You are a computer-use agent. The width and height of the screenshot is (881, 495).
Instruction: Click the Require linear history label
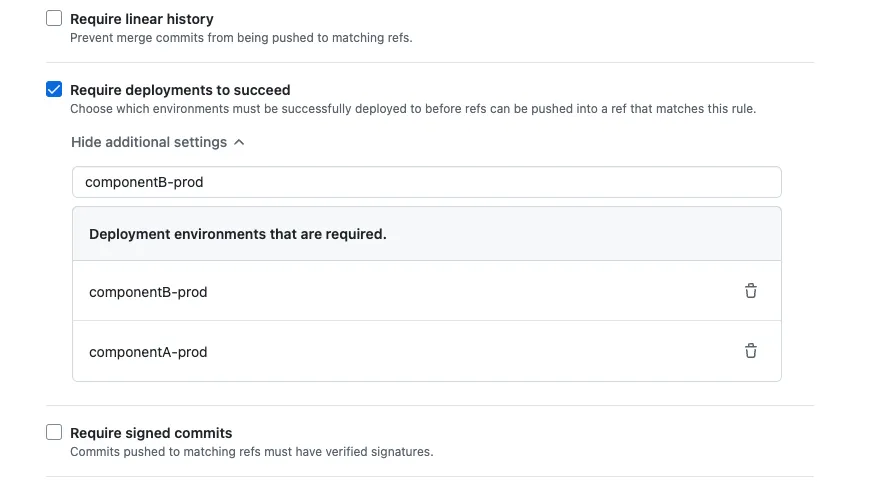point(142,19)
